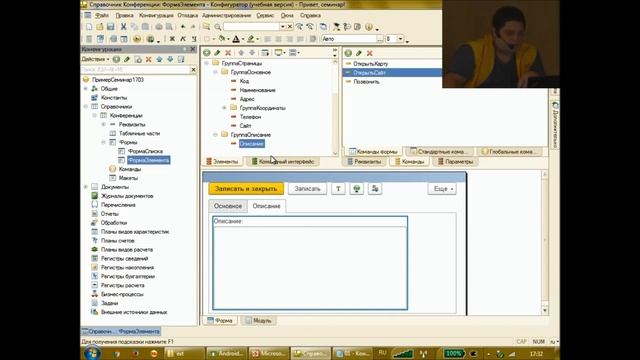Click inside the Описание text field
640x360 pixels.
[310, 267]
